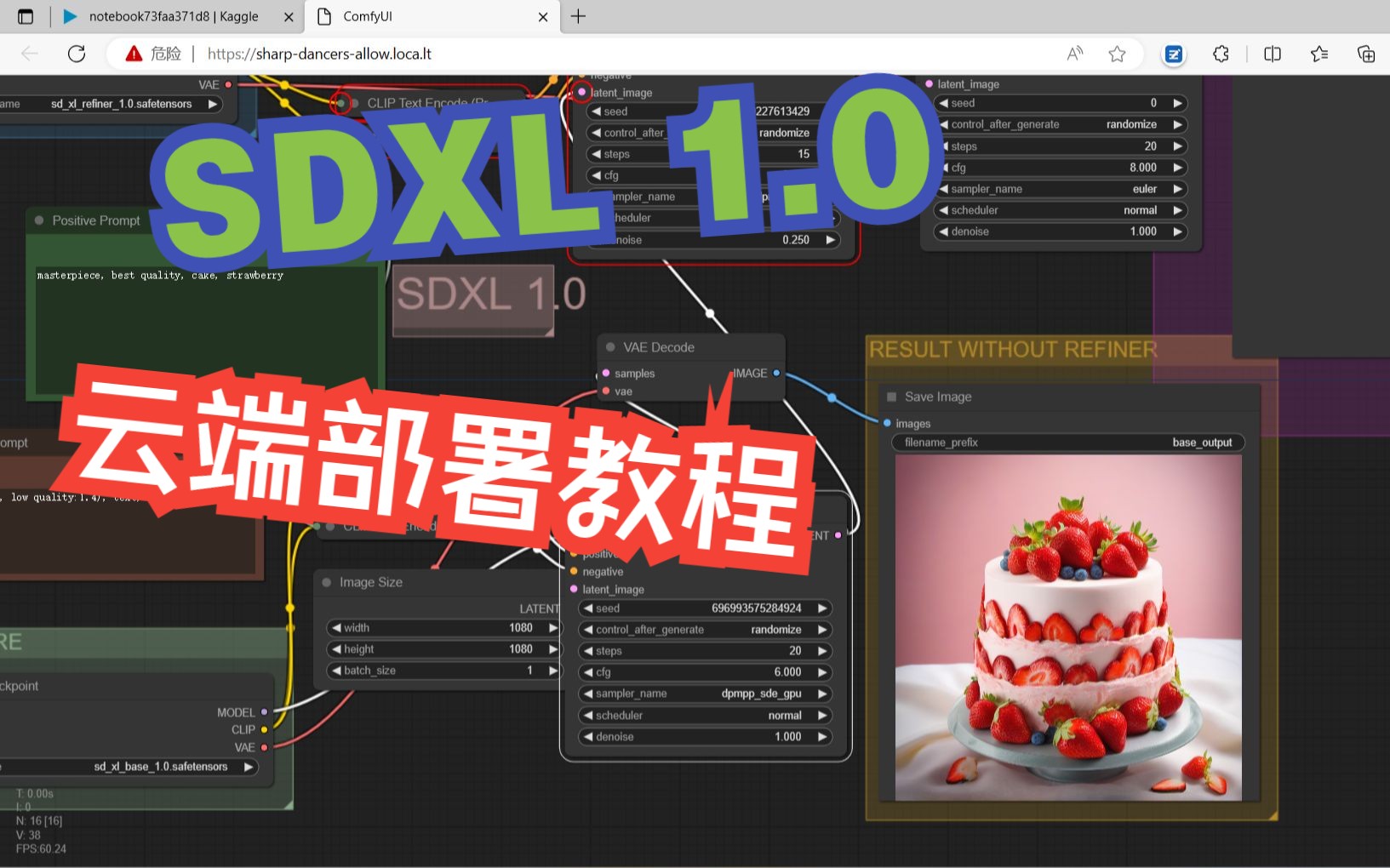Increase height value in Image Size
Screen dimensions: 1390x868
point(552,649)
